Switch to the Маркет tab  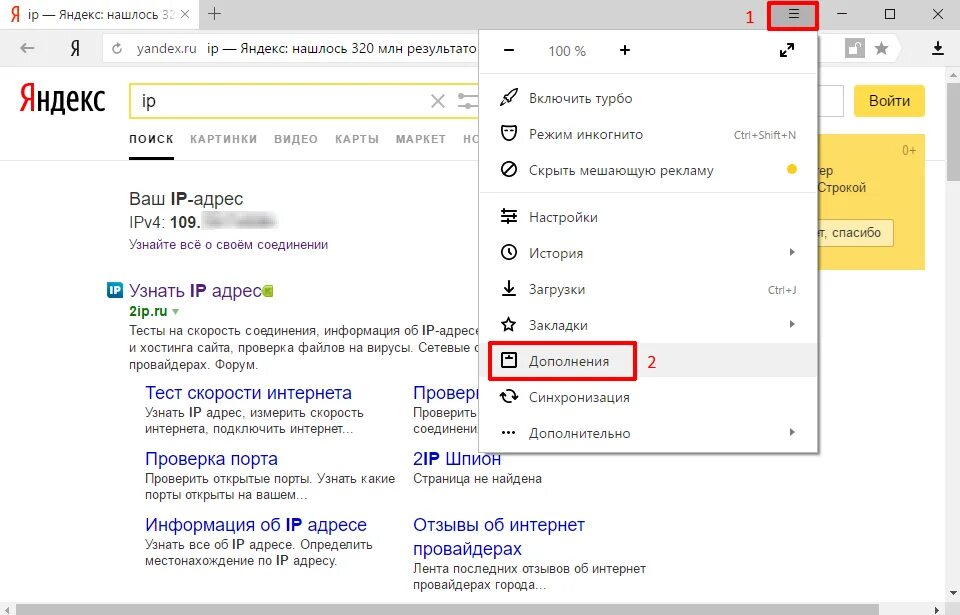click(421, 139)
